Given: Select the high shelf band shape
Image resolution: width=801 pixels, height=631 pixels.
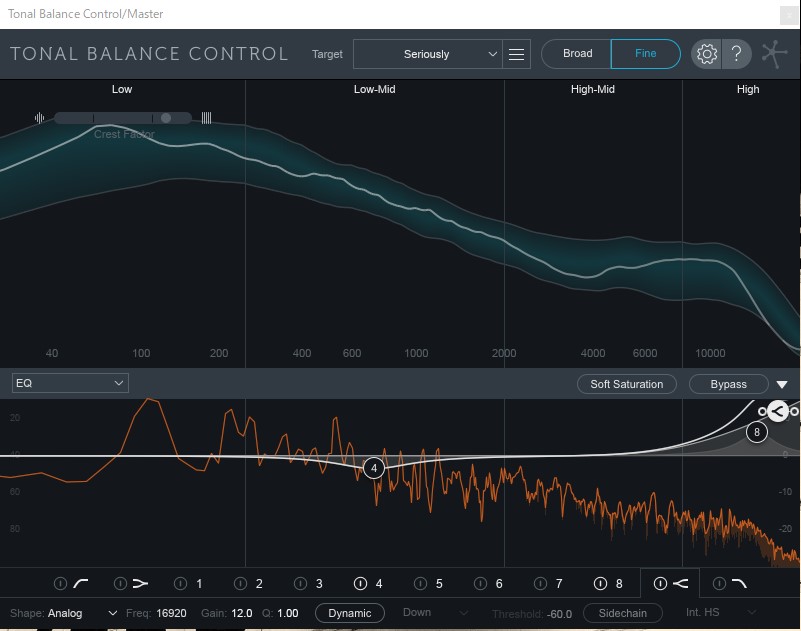Looking at the screenshot, I should point(680,583).
